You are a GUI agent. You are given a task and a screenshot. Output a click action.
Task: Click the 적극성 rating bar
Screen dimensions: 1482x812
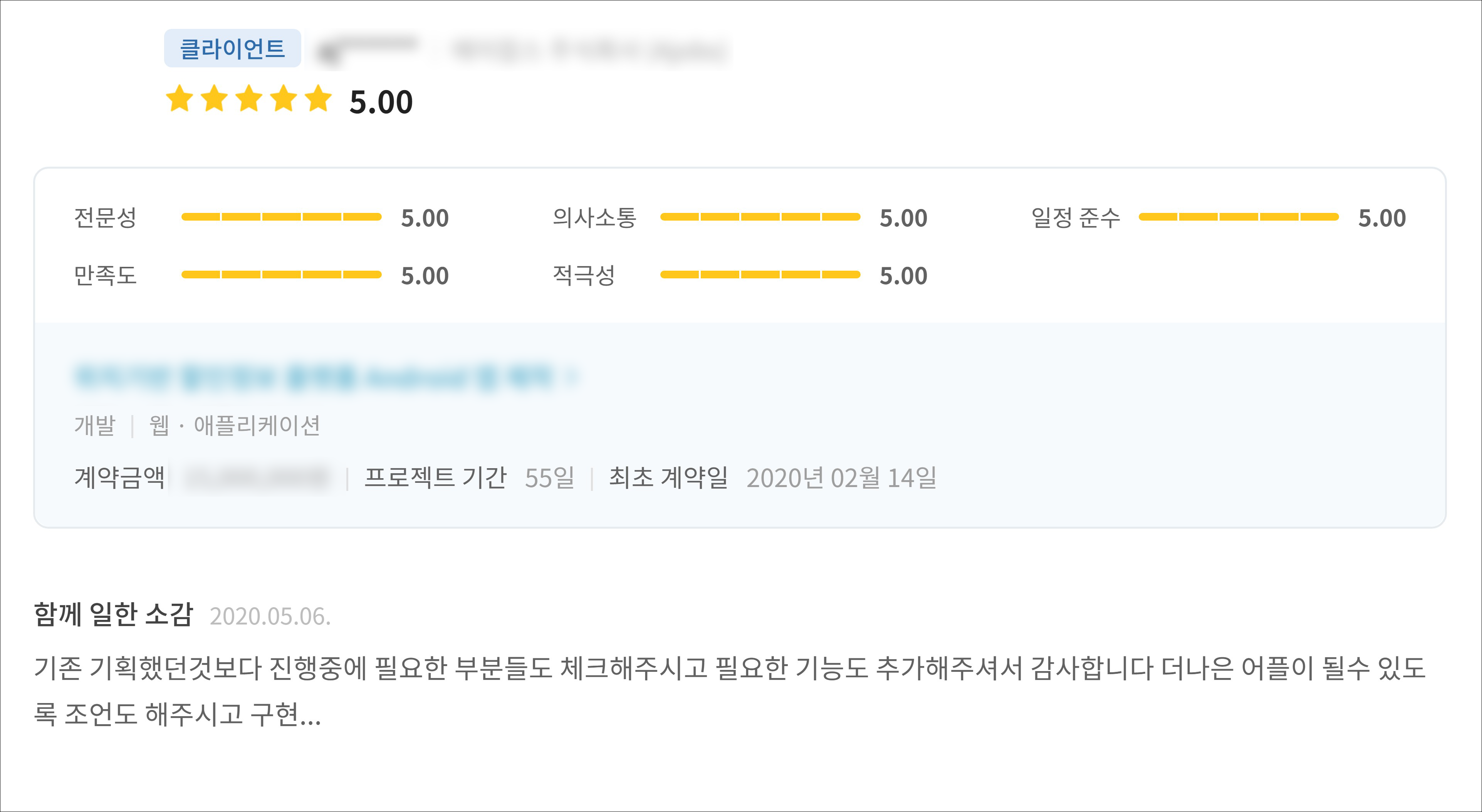click(x=760, y=275)
